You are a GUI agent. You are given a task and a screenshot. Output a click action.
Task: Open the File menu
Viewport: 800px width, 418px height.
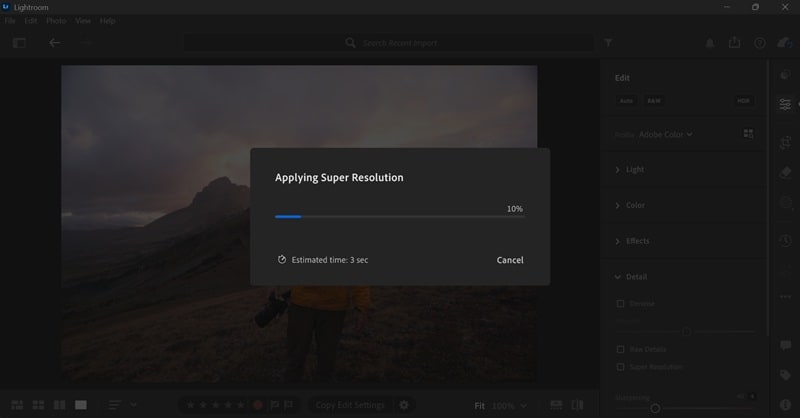(10, 21)
